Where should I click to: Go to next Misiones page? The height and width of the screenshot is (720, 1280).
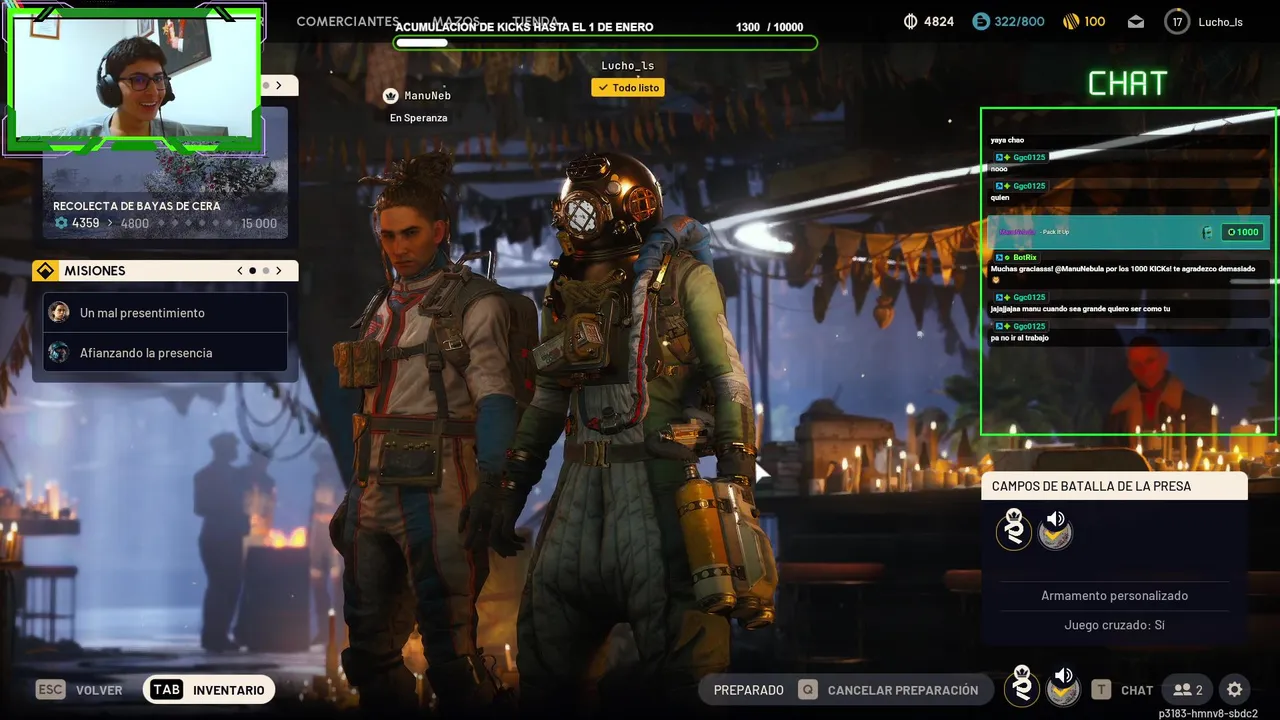[x=279, y=271]
